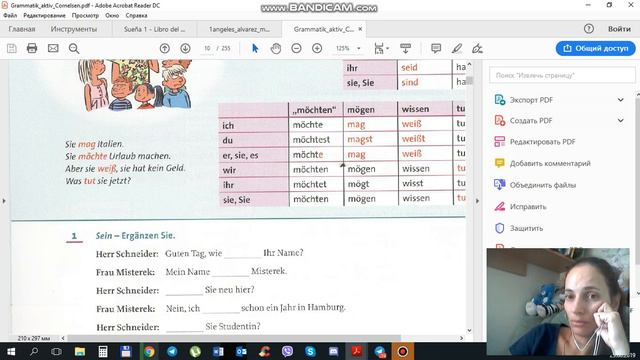
Task: Switch to the Главная tab
Action: click(22, 29)
